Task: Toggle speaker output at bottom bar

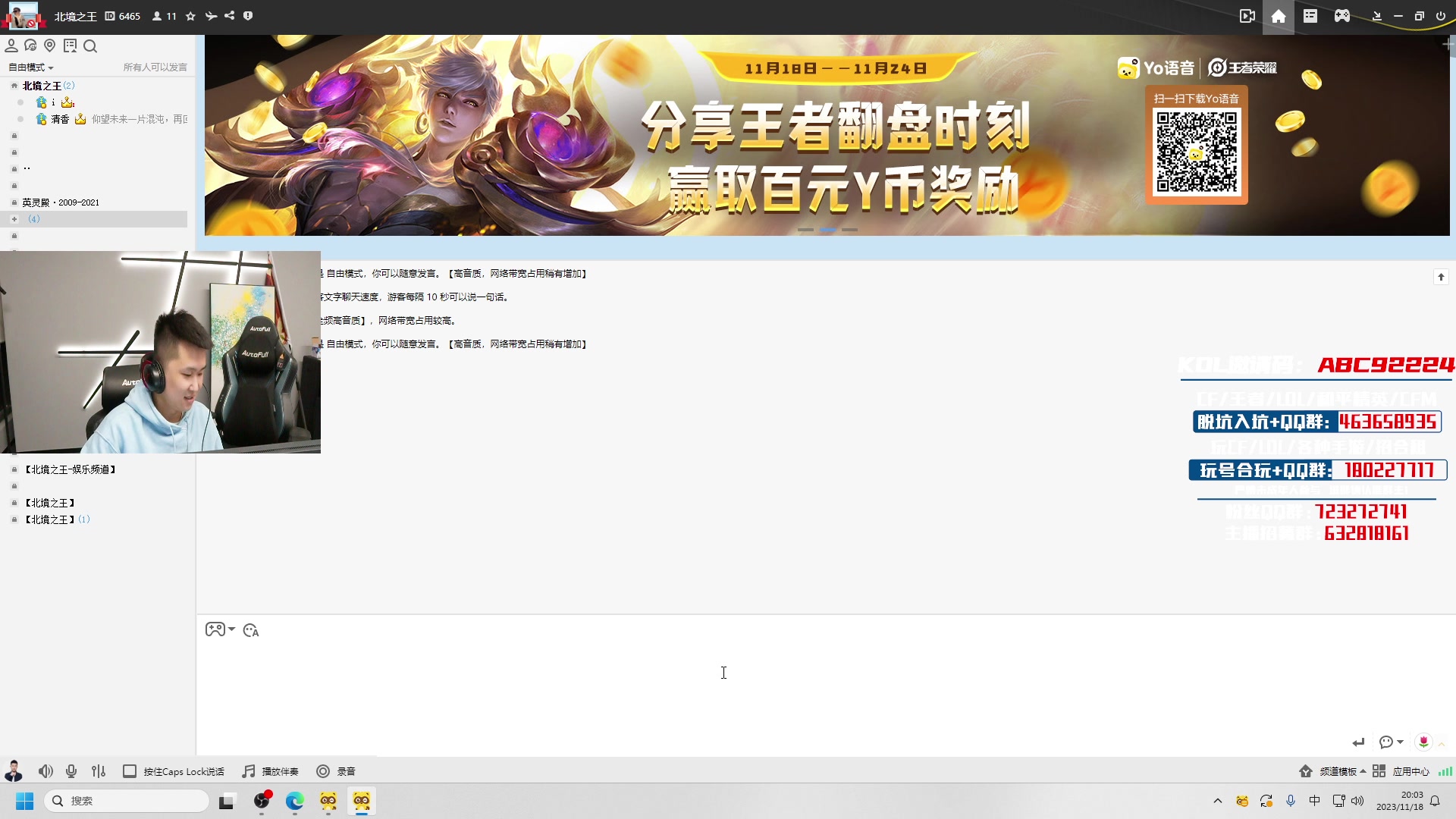Action: [x=45, y=771]
